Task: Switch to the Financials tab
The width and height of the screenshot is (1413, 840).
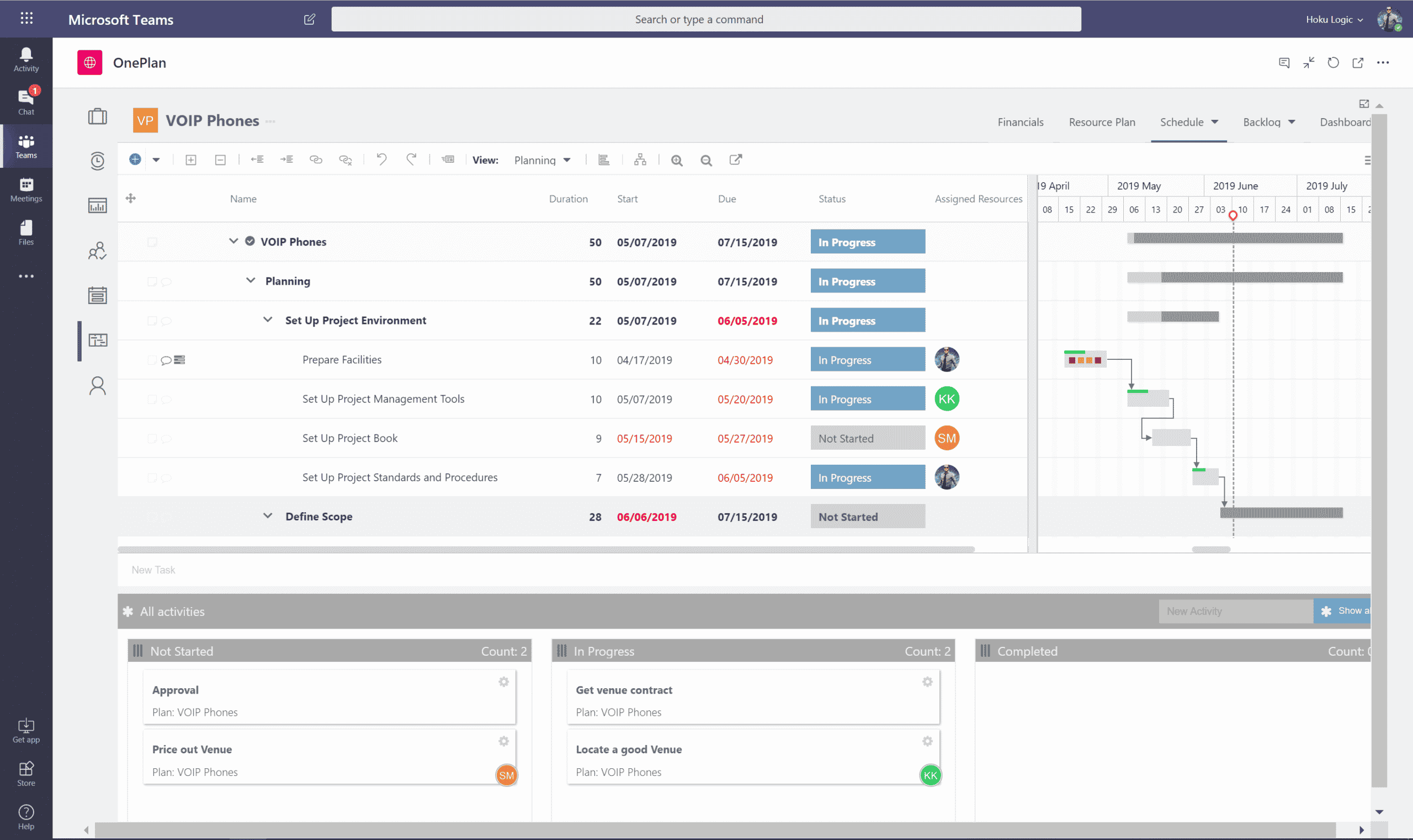Action: pos(1019,122)
